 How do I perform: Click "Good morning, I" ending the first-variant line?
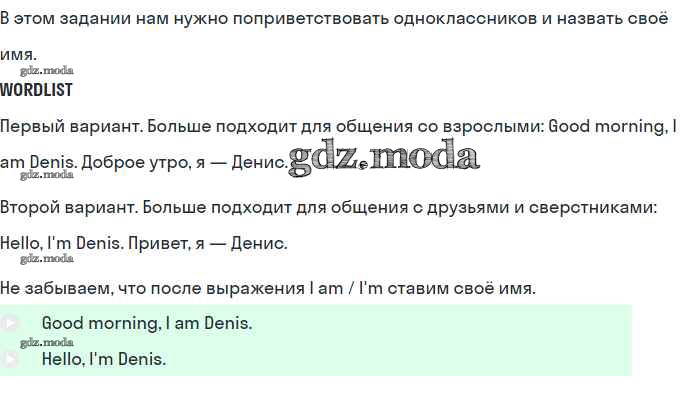[612, 126]
